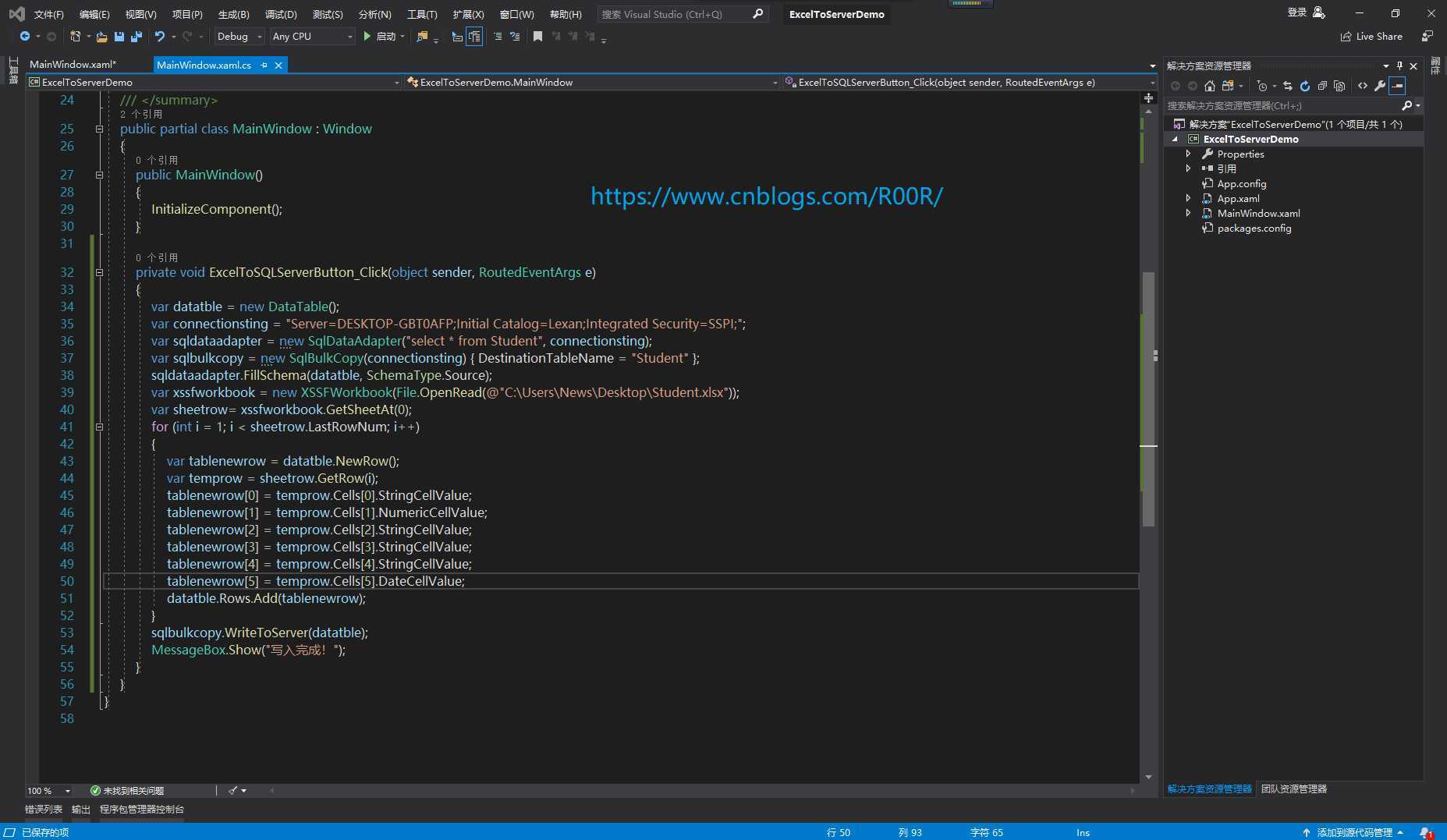Image resolution: width=1447 pixels, height=840 pixels.
Task: Switch to the 团队资源管理器 tab
Action: click(1294, 789)
